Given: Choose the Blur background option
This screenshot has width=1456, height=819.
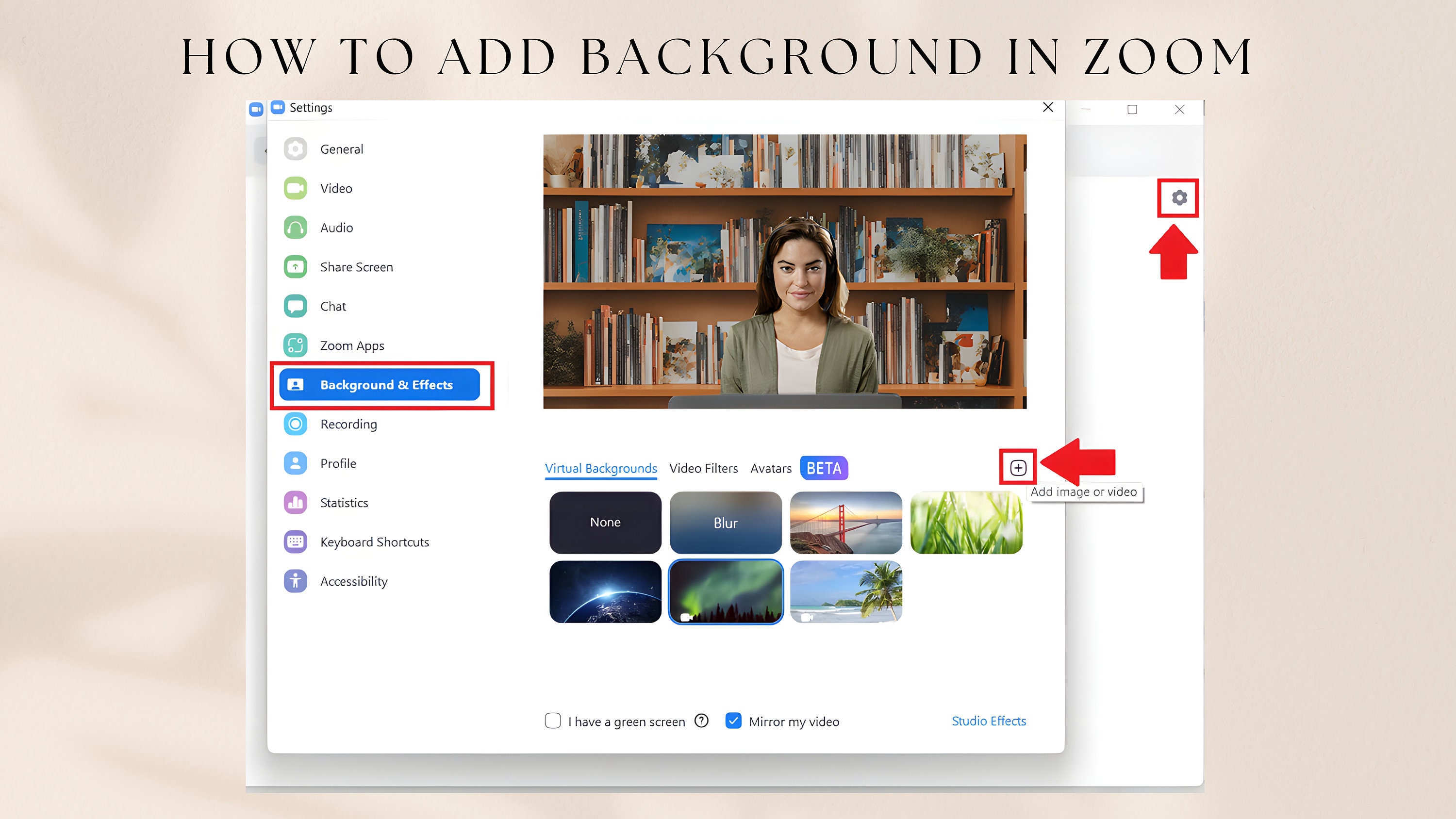Looking at the screenshot, I should point(726,523).
